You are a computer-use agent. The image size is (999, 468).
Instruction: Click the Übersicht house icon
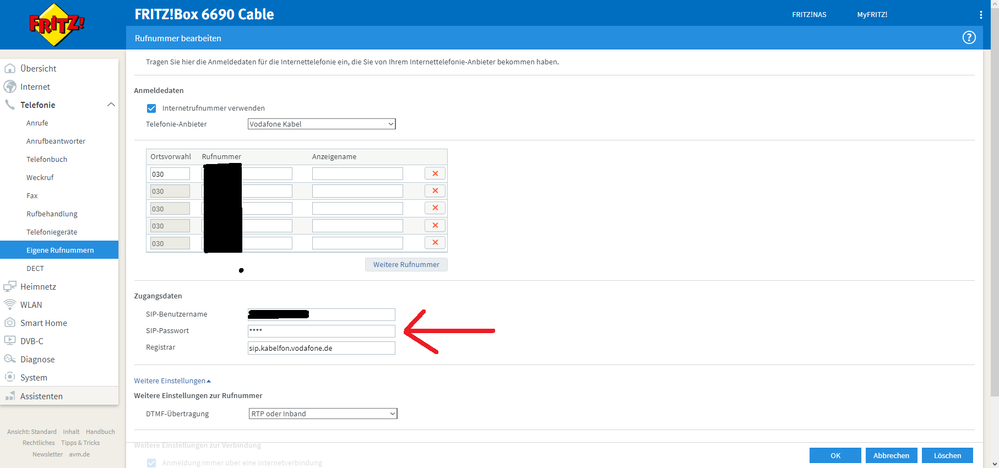pos(10,69)
